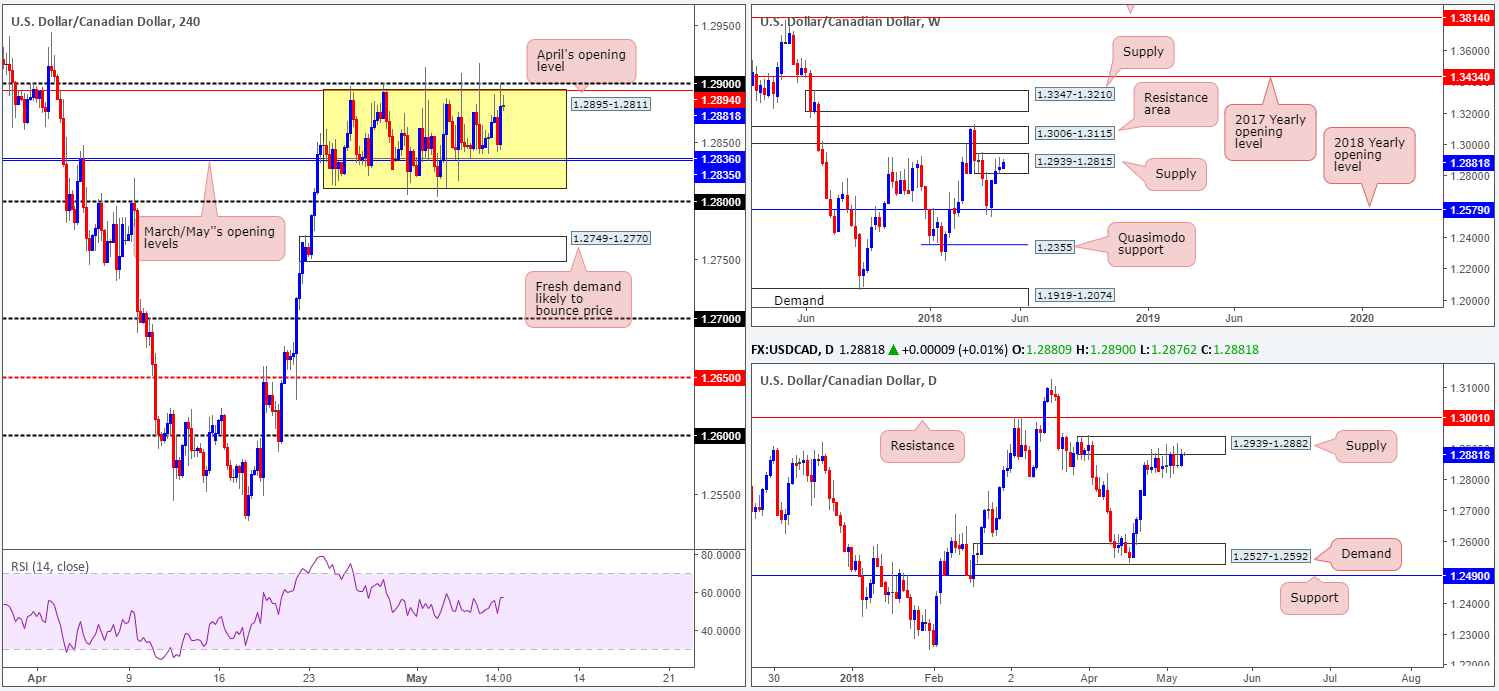
Task: Click the red 1.34340 price tag
Action: point(1468,77)
